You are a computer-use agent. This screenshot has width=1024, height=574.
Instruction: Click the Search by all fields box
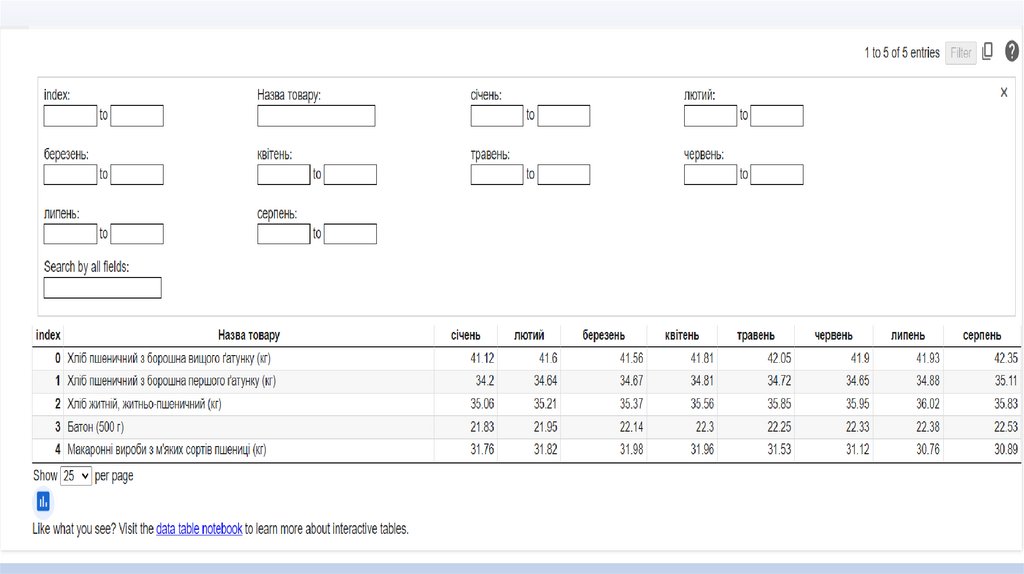click(x=102, y=288)
